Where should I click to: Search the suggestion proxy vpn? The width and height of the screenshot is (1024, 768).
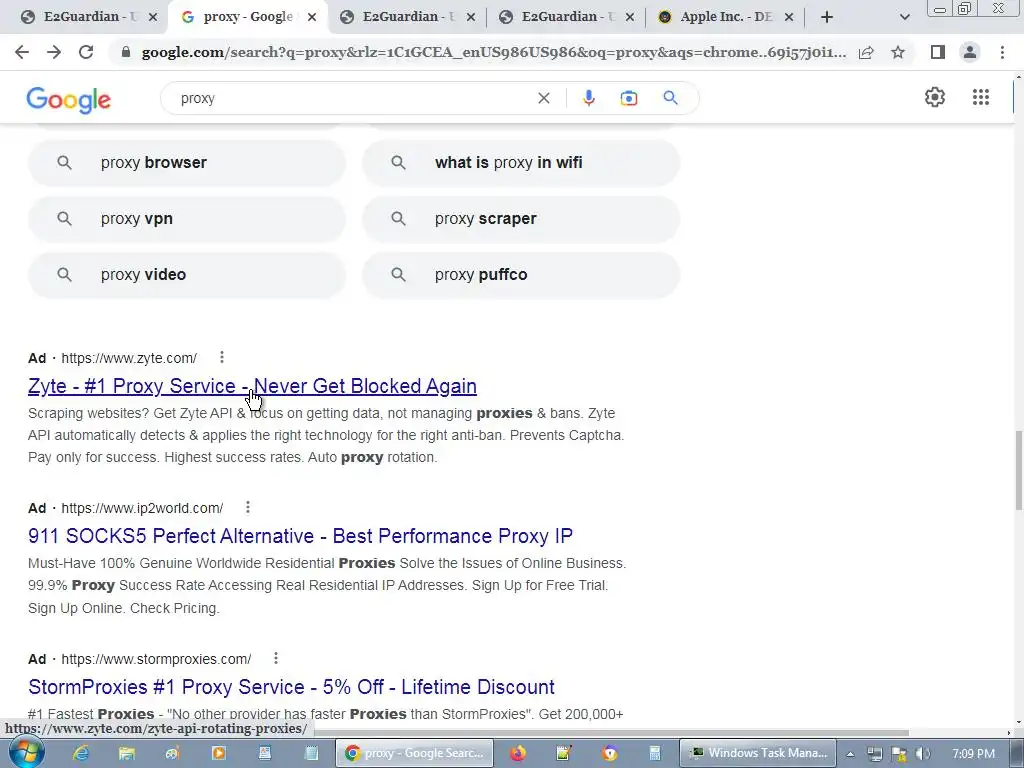187,219
